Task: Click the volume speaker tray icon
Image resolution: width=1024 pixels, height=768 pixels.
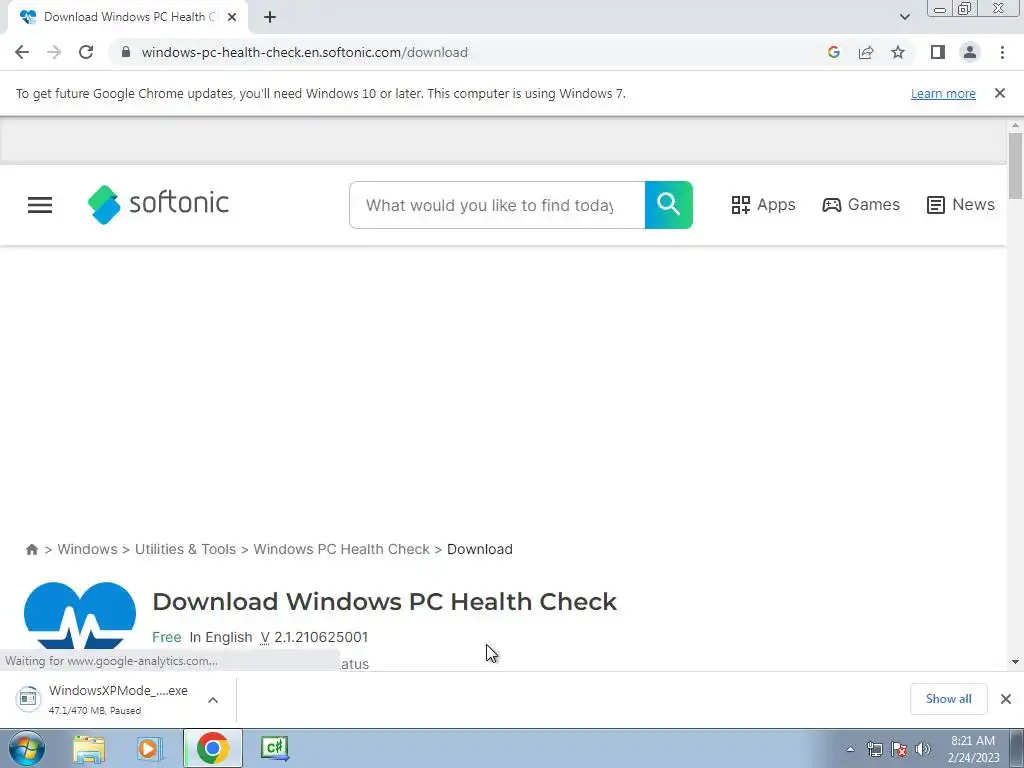Action: click(923, 750)
